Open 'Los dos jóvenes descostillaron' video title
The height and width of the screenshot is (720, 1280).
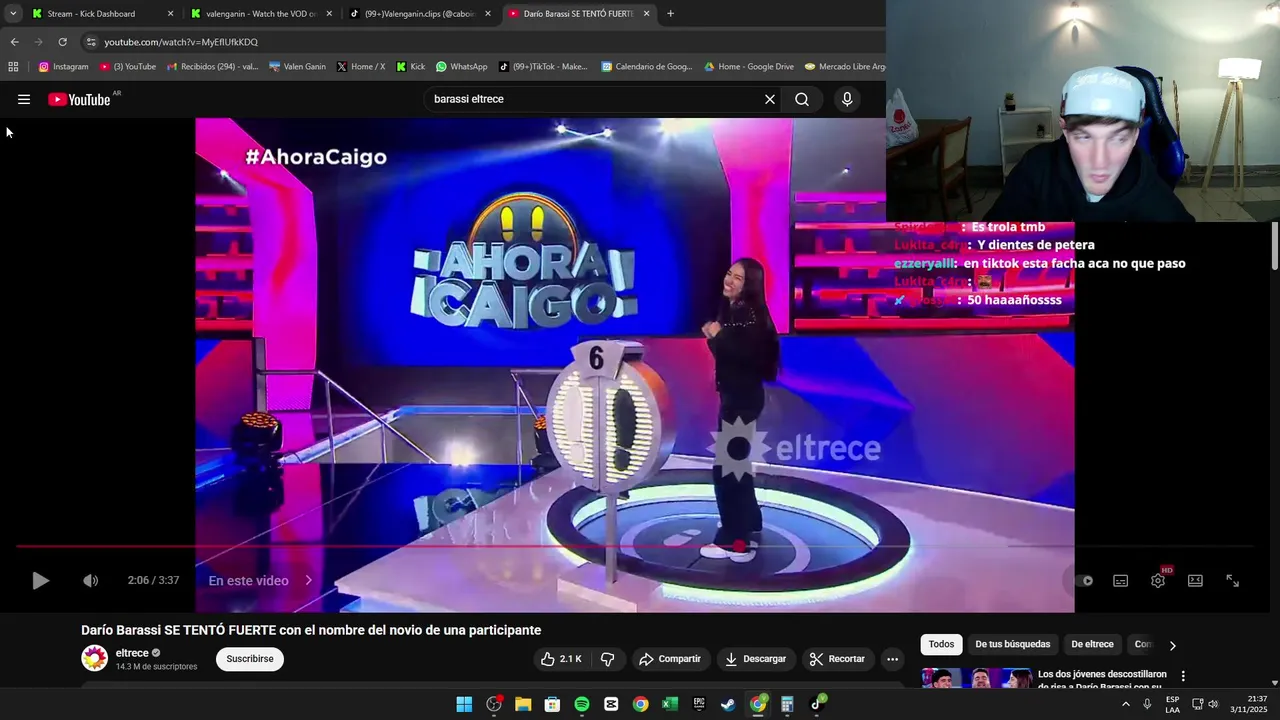[1102, 679]
